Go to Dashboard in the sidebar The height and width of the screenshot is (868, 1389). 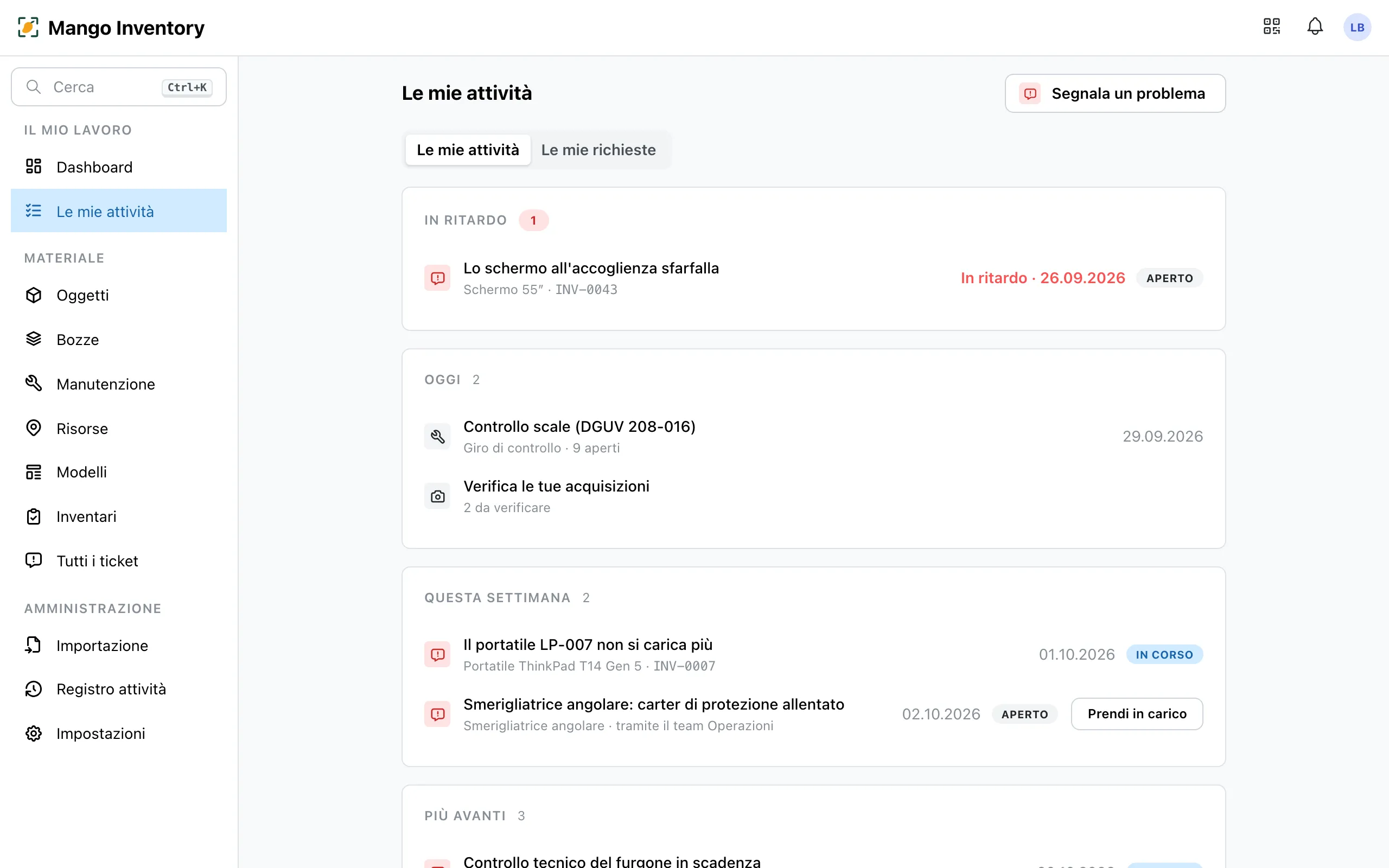119,167
